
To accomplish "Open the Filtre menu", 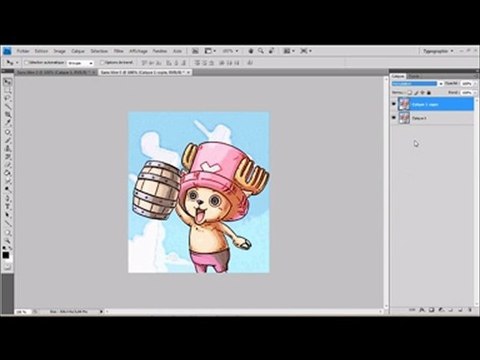I will click(x=119, y=51).
